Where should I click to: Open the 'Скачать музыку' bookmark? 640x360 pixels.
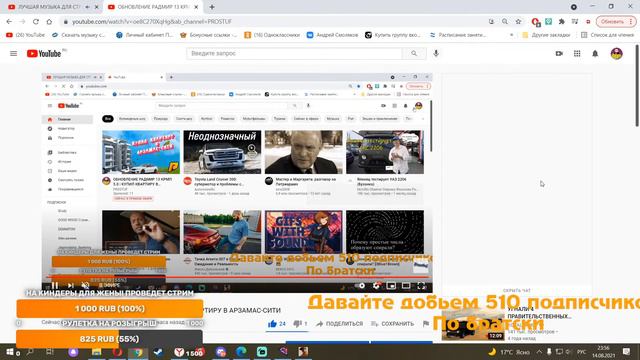pos(78,35)
